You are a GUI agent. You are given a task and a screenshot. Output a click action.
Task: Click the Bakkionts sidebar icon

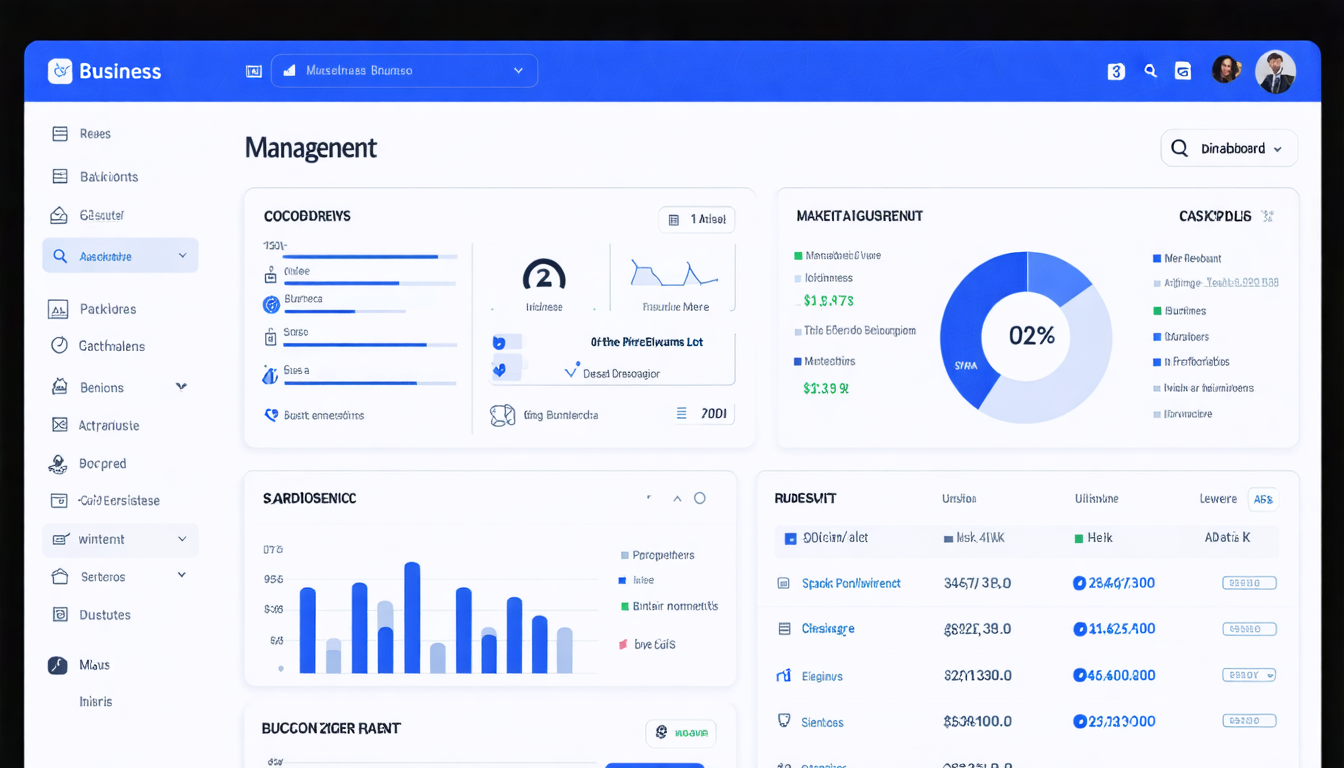60,176
